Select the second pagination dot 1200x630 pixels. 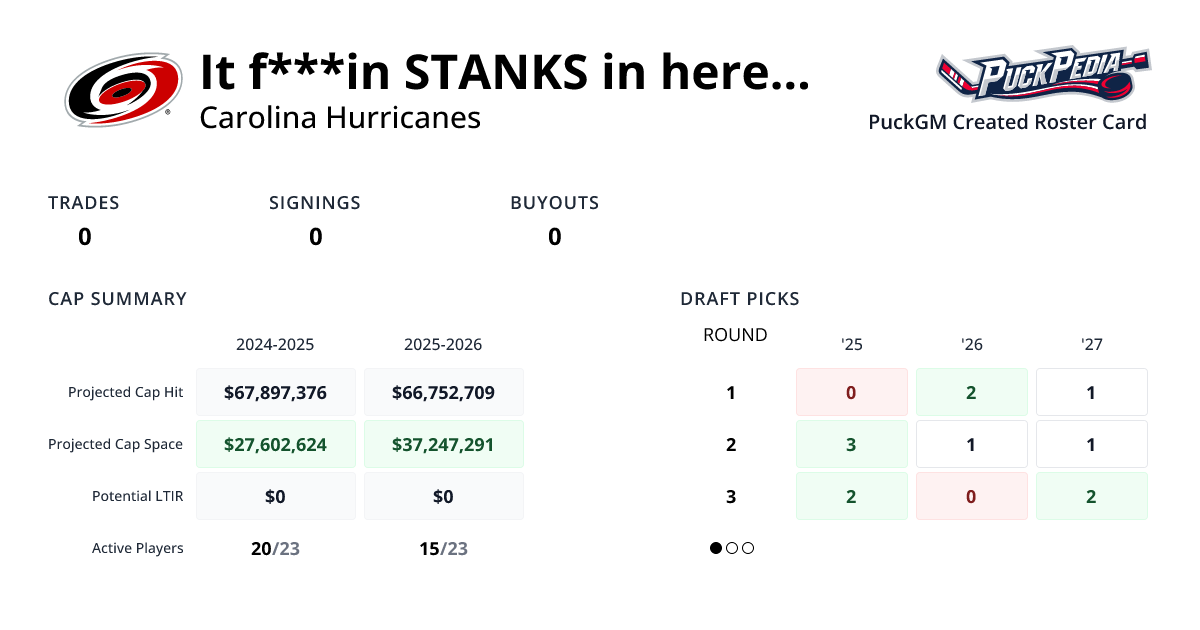(732, 548)
